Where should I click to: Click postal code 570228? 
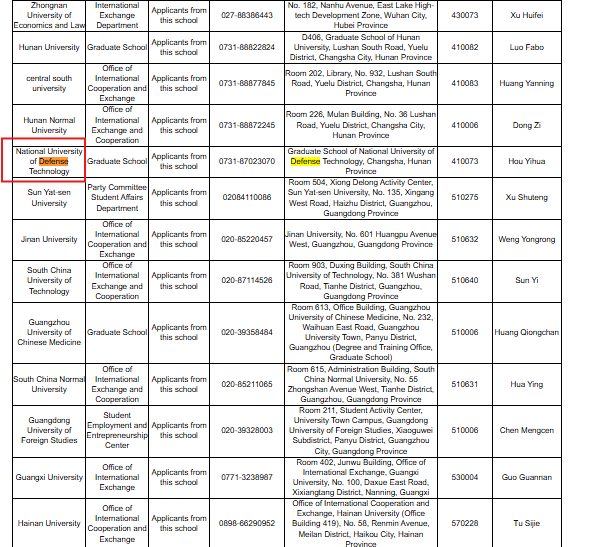[465, 523]
